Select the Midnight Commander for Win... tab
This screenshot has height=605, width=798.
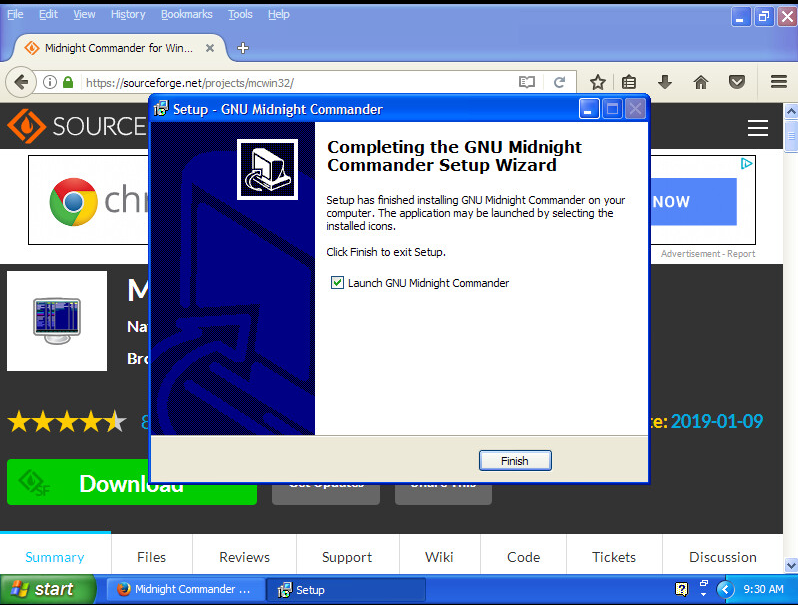click(x=119, y=48)
